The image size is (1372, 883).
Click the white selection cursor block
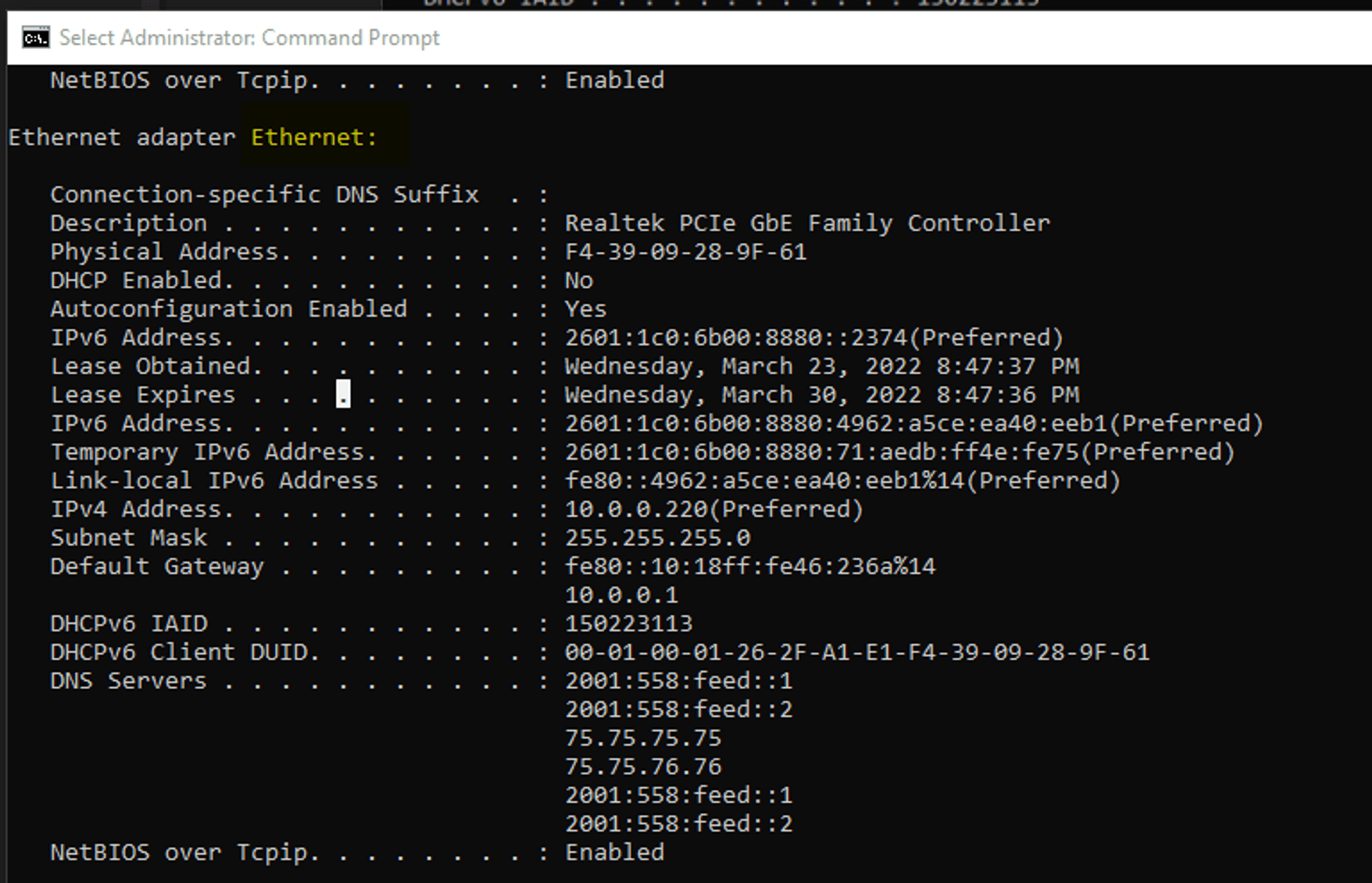point(343,394)
